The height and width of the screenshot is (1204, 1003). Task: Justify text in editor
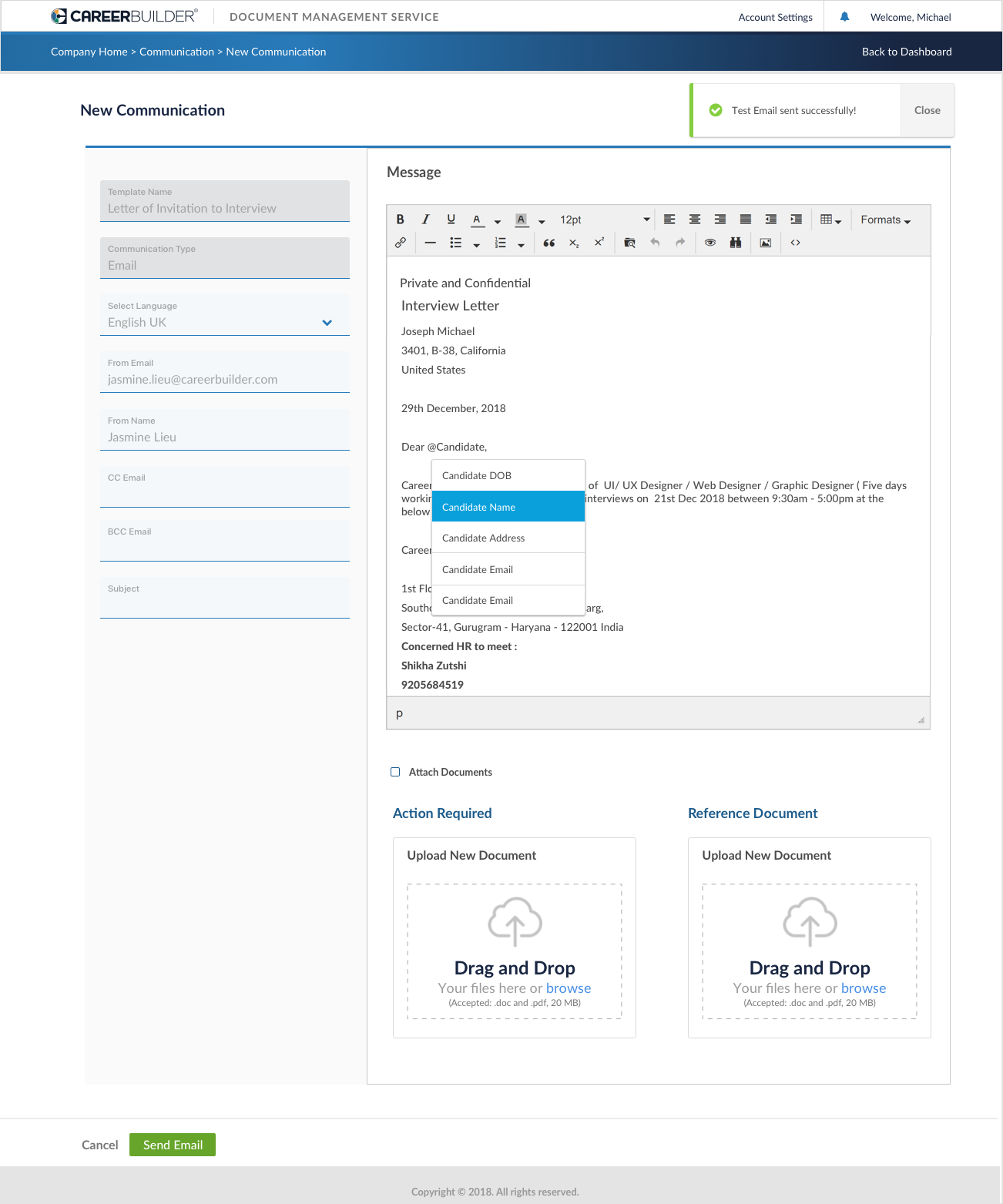[746, 220]
